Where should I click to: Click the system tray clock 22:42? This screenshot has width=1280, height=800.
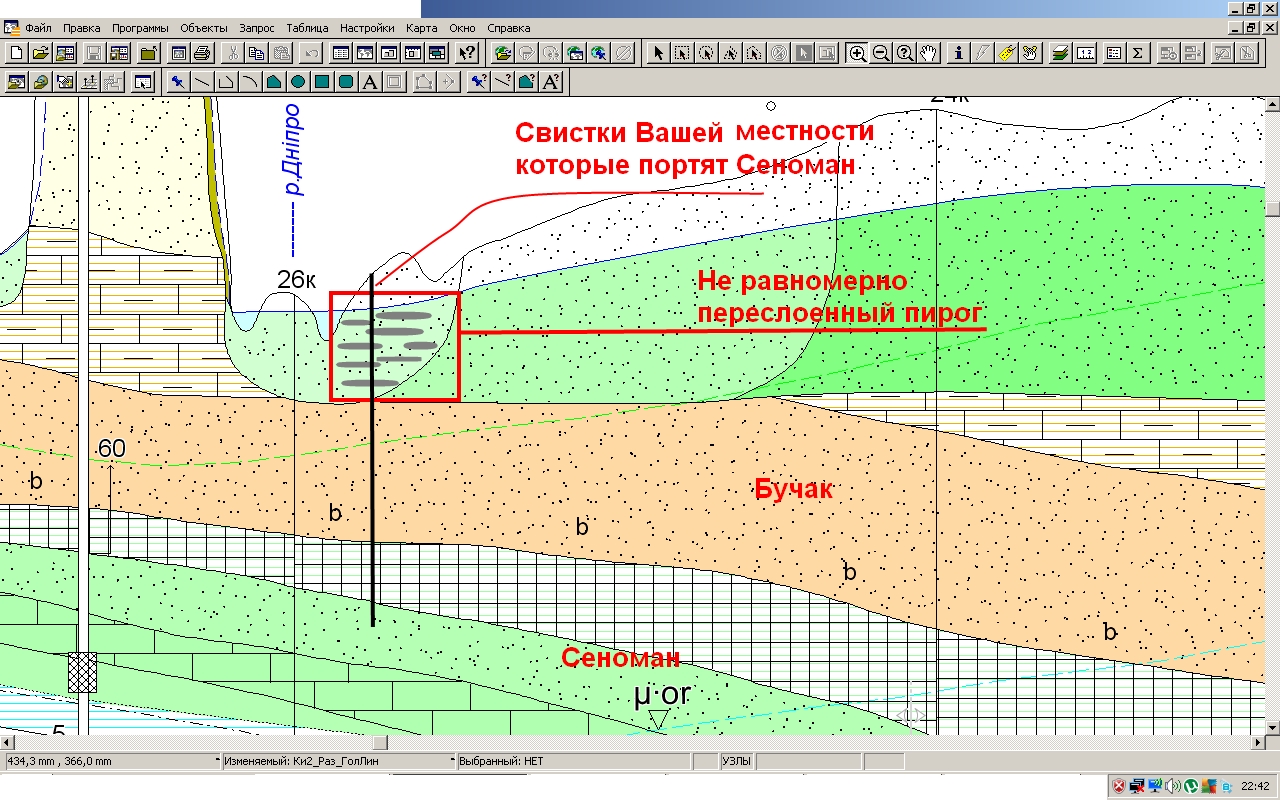(x=1255, y=786)
